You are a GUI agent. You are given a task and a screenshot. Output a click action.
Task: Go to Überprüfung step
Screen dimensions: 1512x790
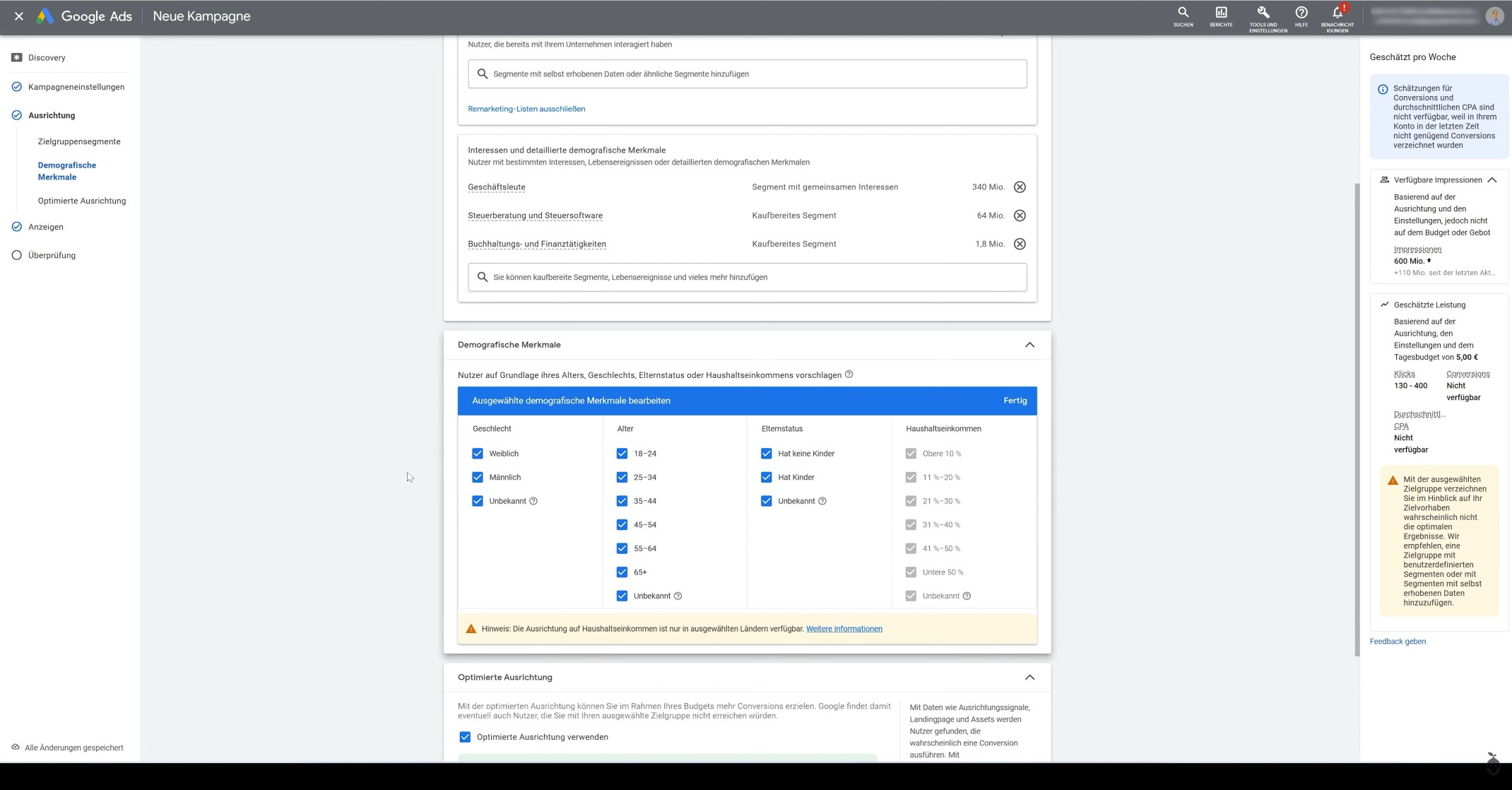coord(52,255)
